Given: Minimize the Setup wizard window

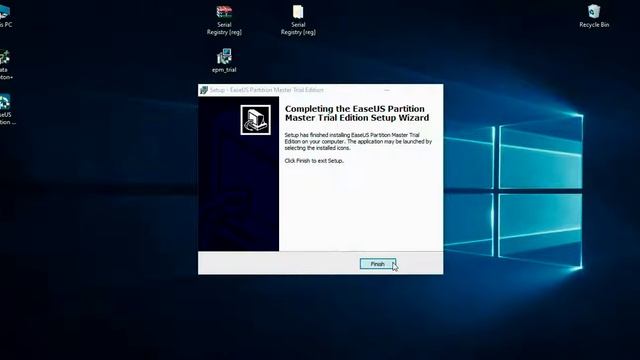Looking at the screenshot, I should [387, 90].
